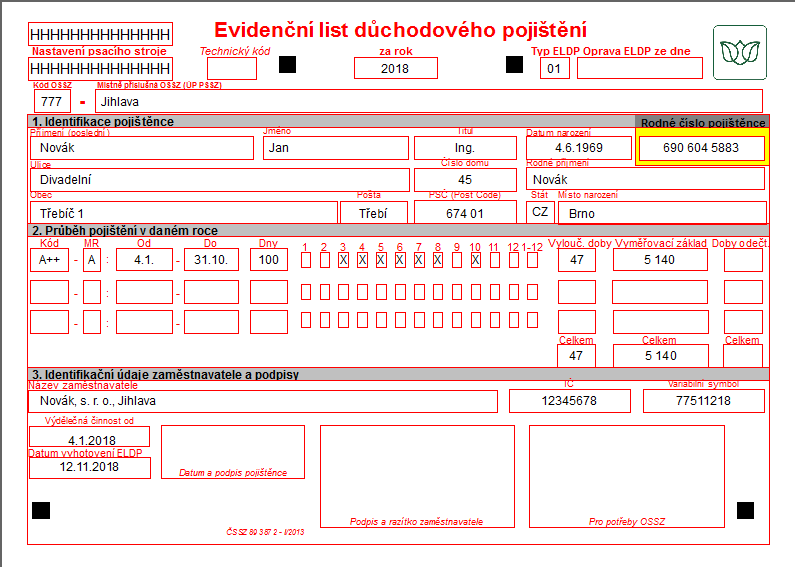Edit Vyměřovací základ field in the A++ row
Viewport: 795px width, 567px height.
coord(660,260)
